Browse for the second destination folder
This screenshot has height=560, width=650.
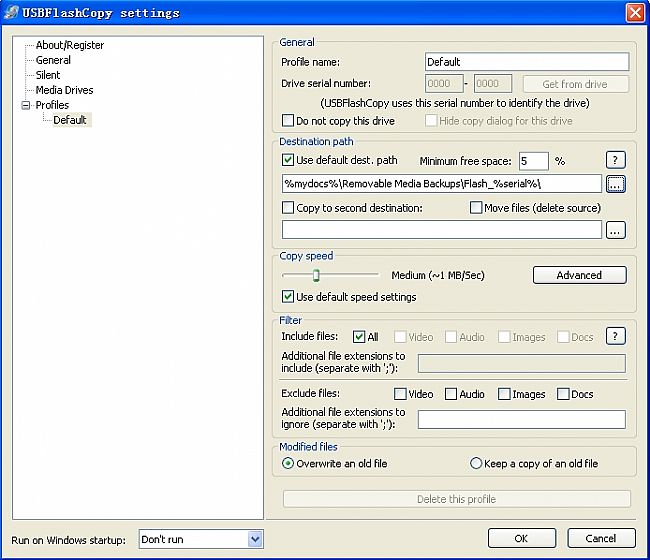pos(616,230)
